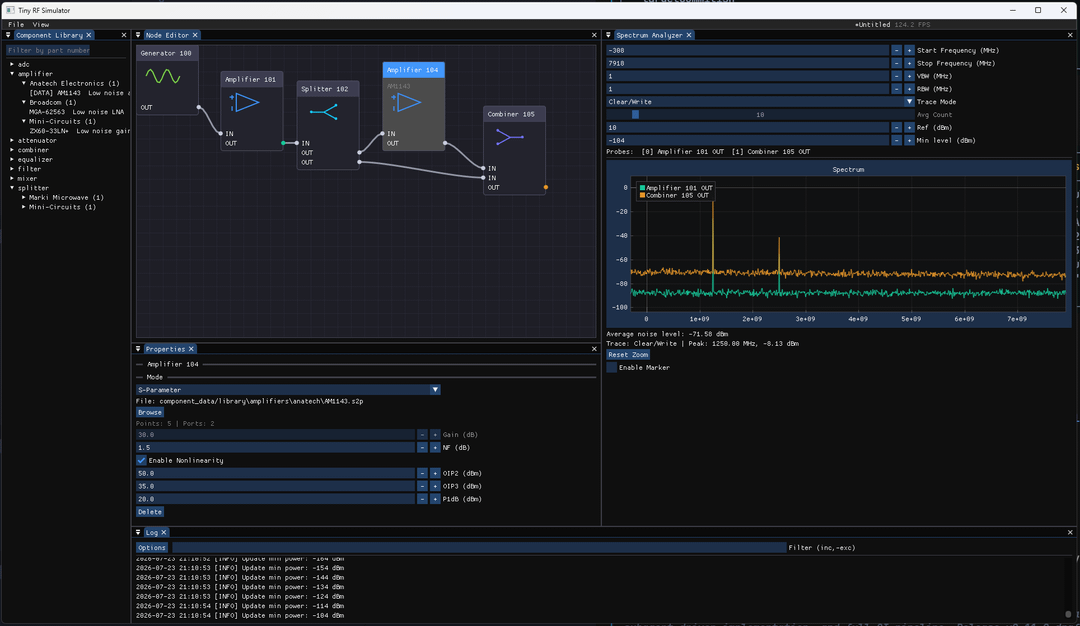Screen dimensions: 1080x626
Task: Open the Component Library panel menu triangle
Action: [x=8, y=35]
